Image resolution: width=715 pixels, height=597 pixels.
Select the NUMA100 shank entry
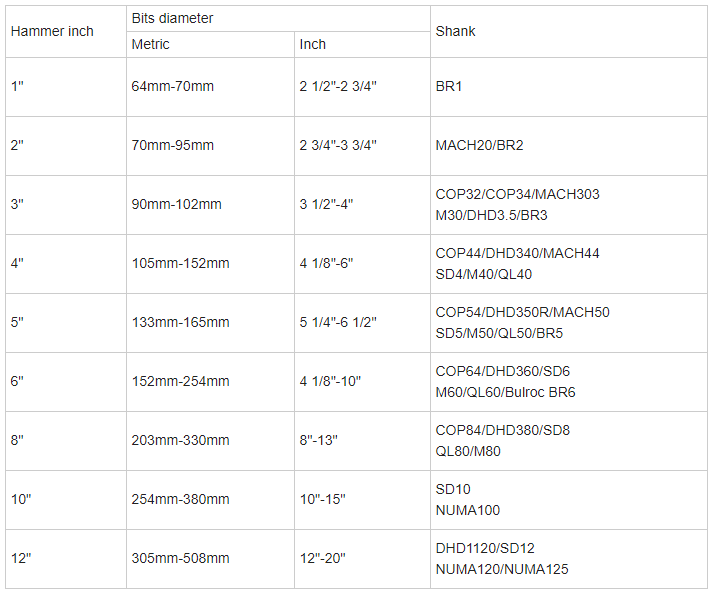tap(467, 510)
